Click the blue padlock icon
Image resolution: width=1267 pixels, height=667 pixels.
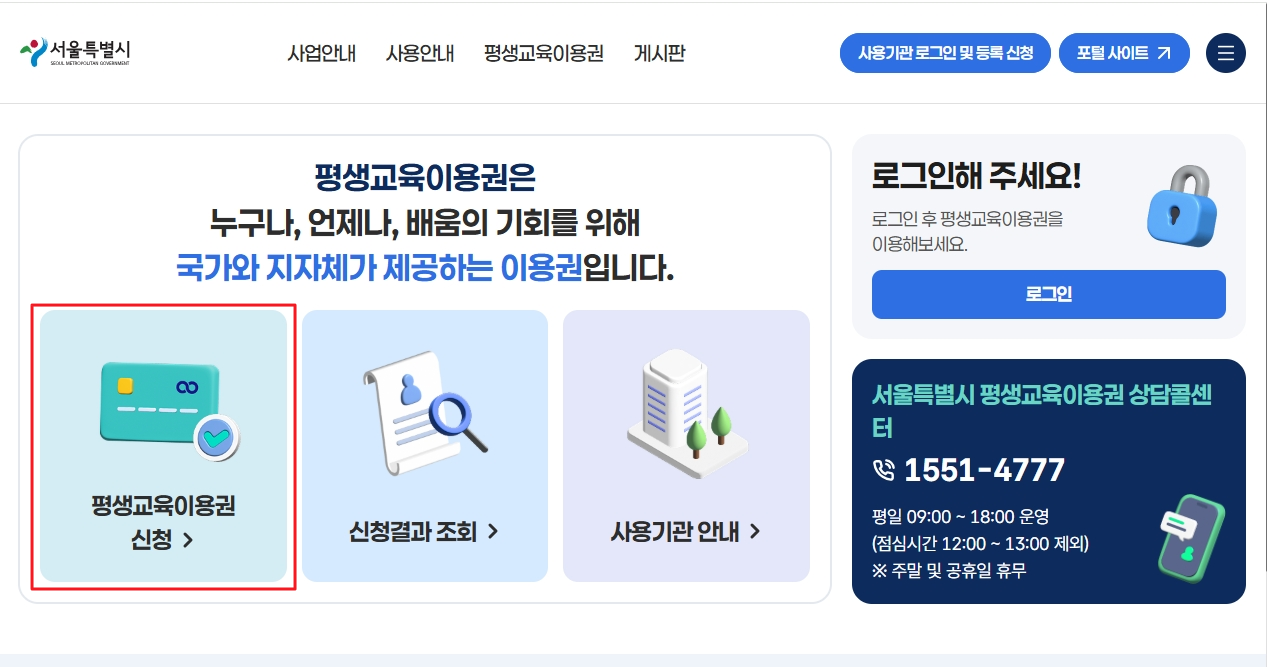tap(1184, 207)
